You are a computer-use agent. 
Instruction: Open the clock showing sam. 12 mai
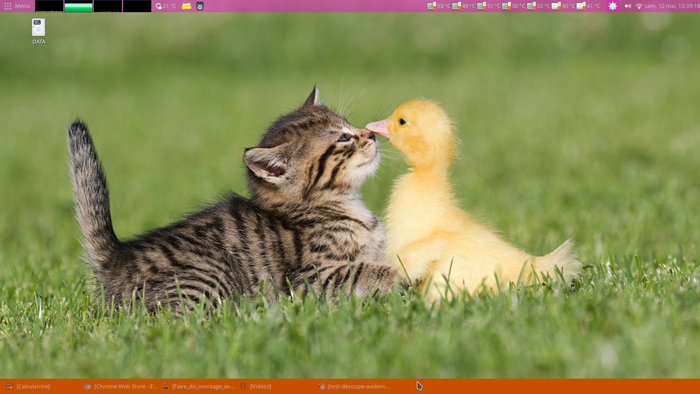click(x=672, y=6)
